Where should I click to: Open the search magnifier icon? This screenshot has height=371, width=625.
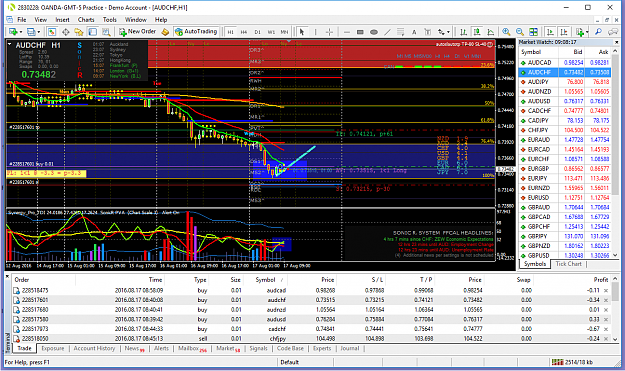pos(598,32)
